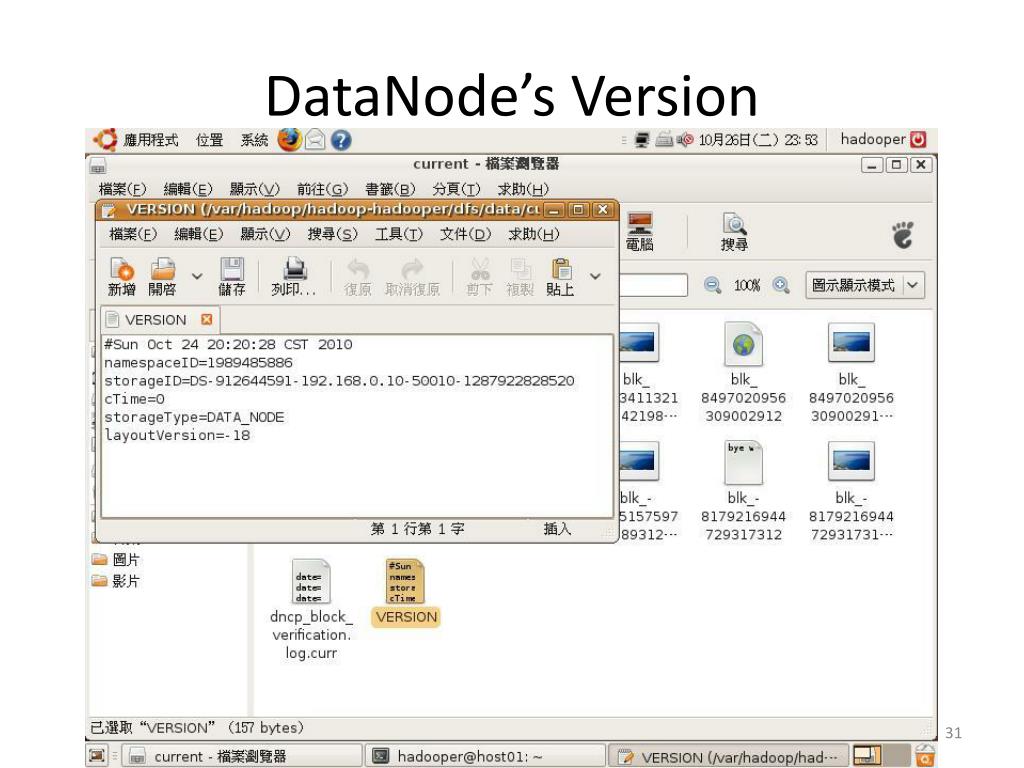Click the clock showing 10月26日 23:53
Image resolution: width=1024 pixels, height=768 pixels.
[x=758, y=140]
